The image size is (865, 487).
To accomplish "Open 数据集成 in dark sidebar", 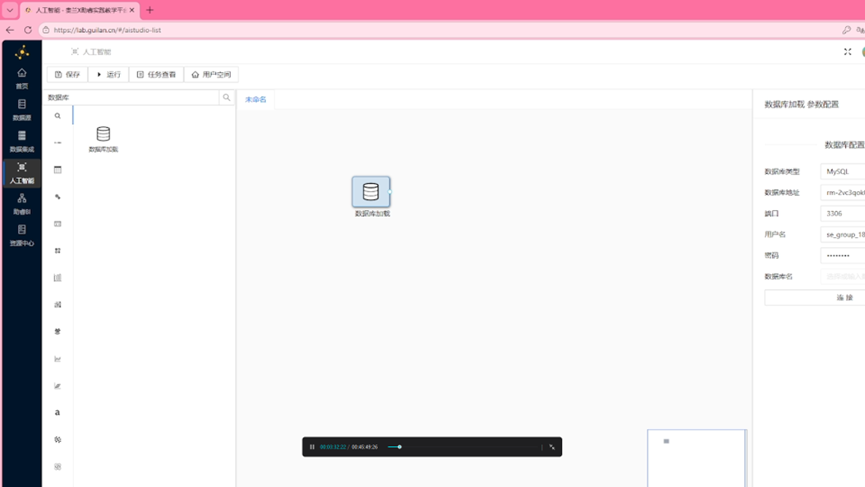I will point(22,141).
